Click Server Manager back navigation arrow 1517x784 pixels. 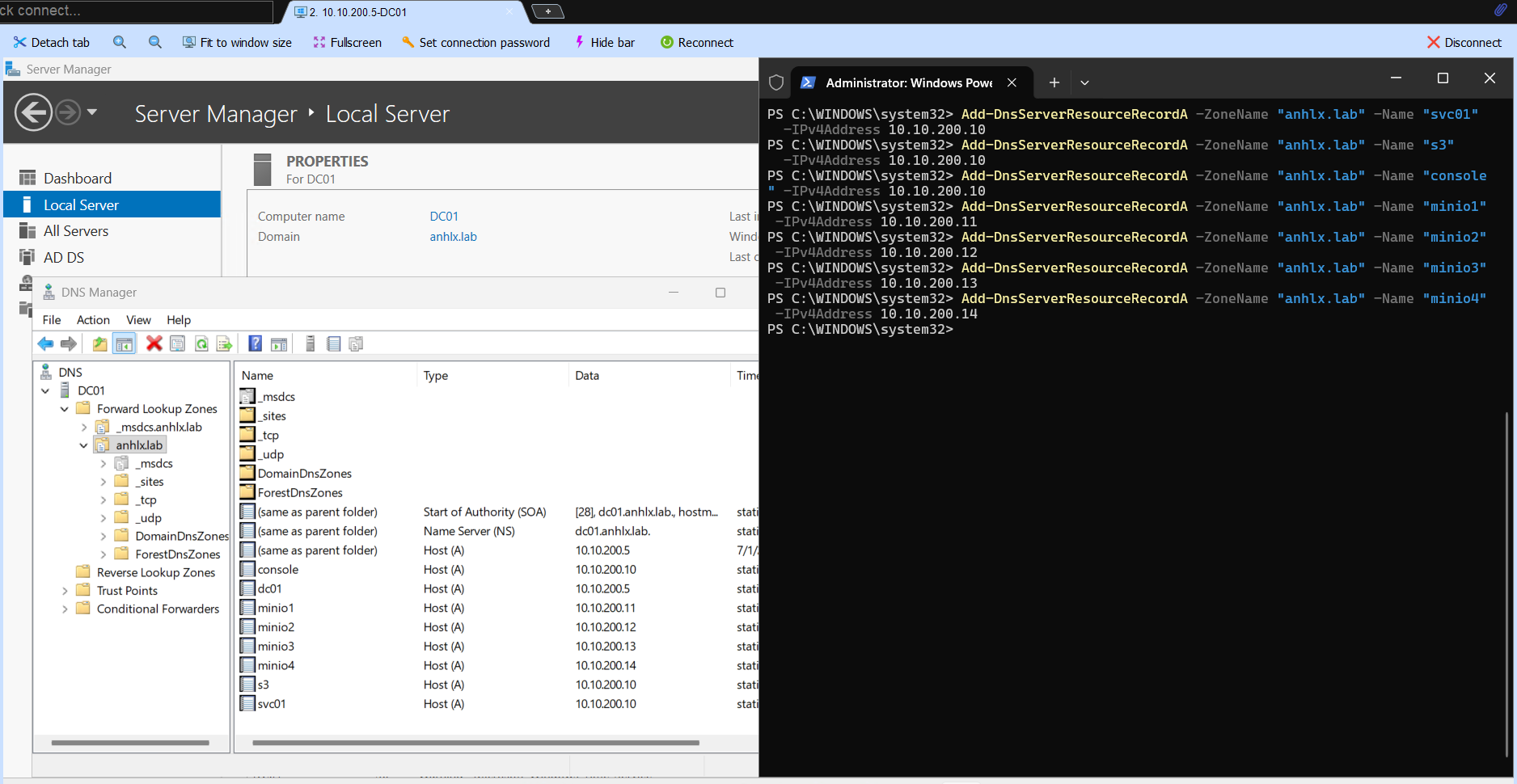click(34, 112)
